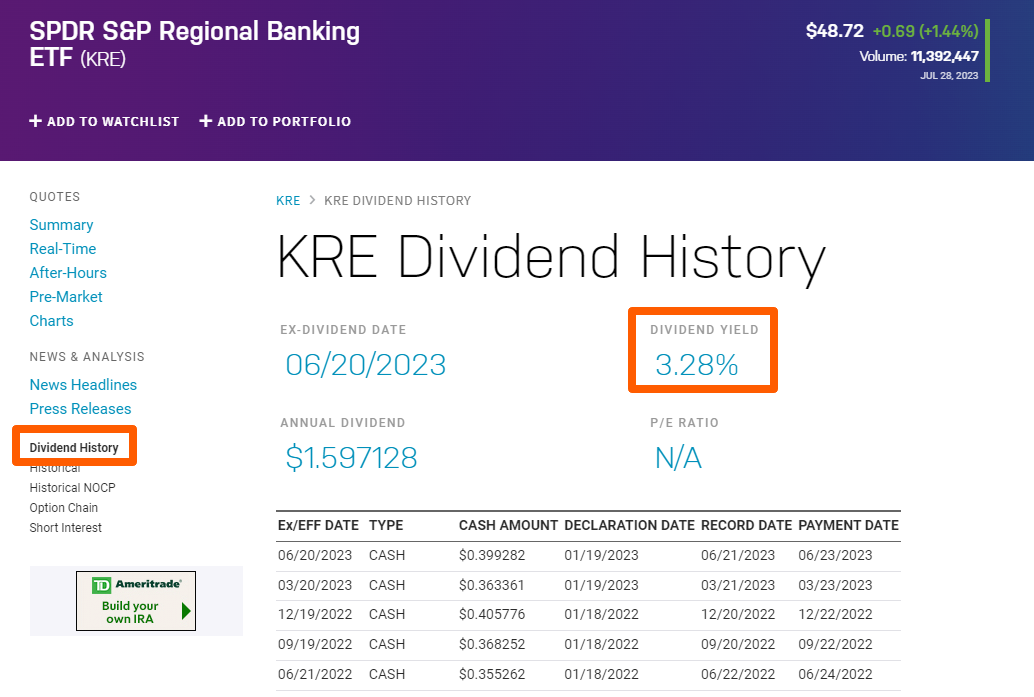1034x697 pixels.
Task: Click the Payment Date column header
Action: click(849, 526)
